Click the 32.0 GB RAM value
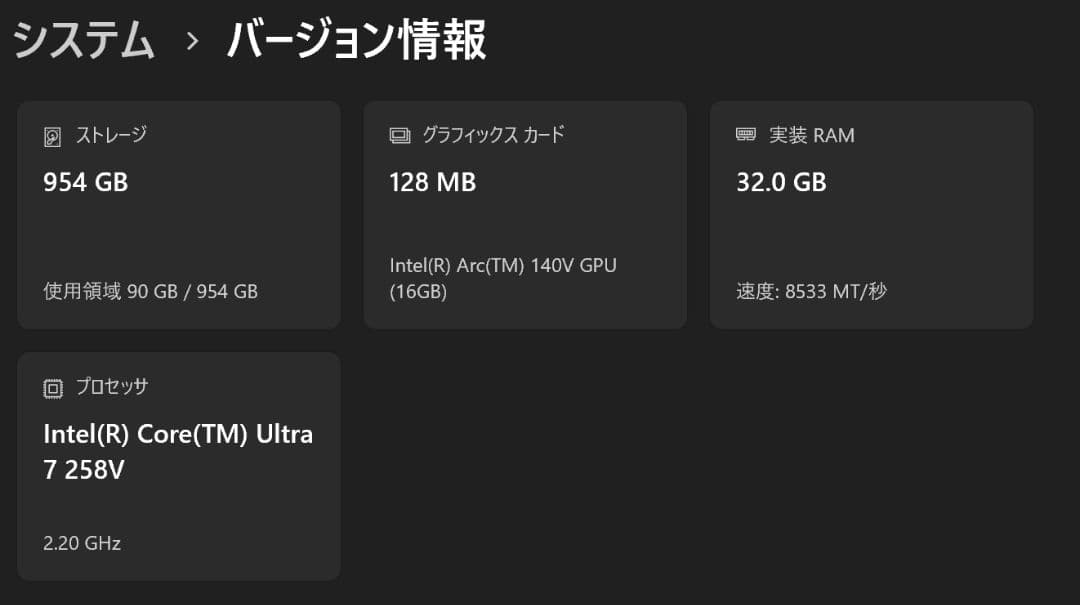This screenshot has height=605, width=1080. 781,182
